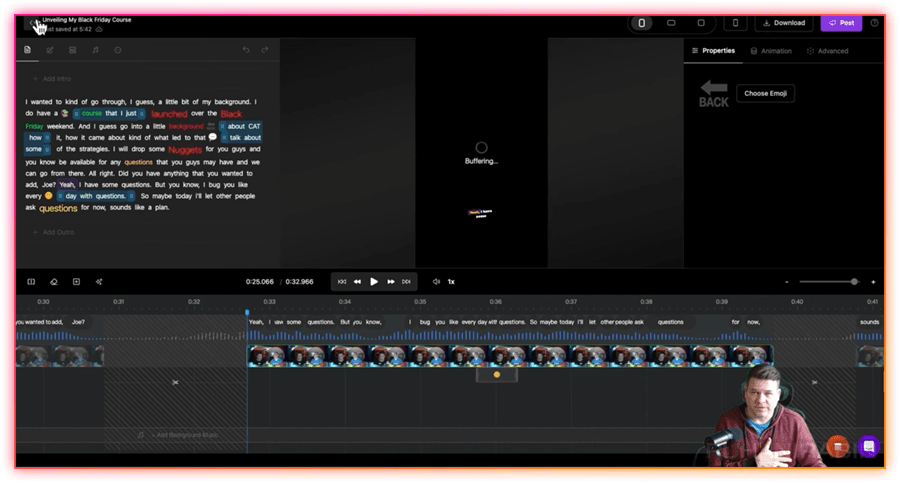
Task: Open the music note audio tab
Action: click(x=95, y=50)
